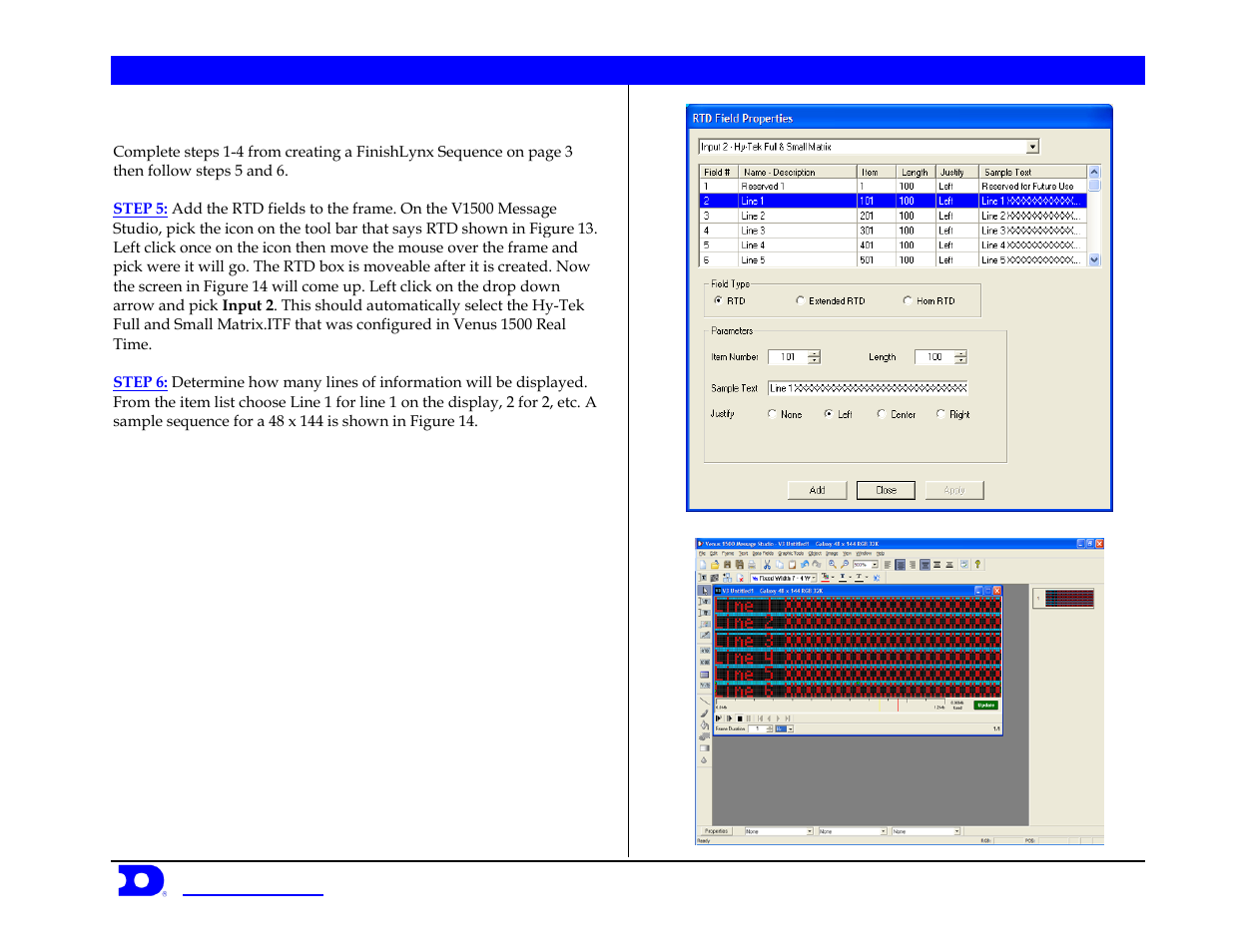Click the Stop playback button

[x=740, y=718]
